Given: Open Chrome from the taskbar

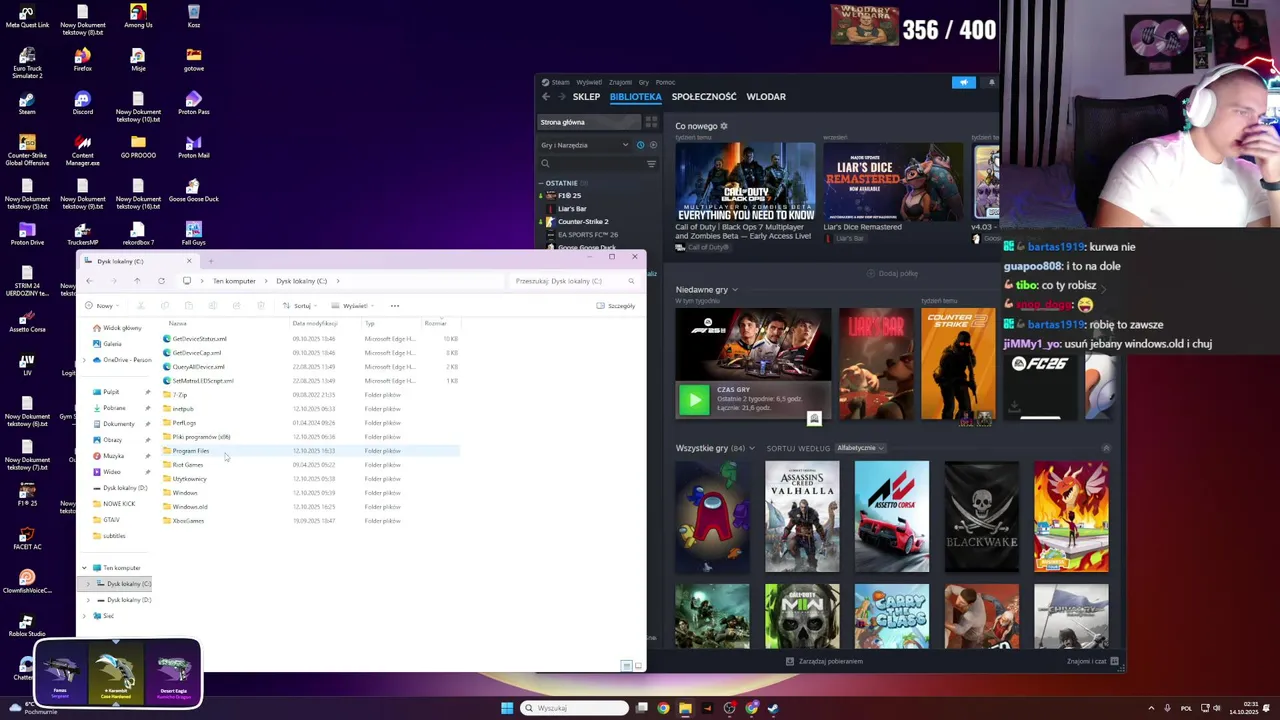Looking at the screenshot, I should click(x=663, y=708).
